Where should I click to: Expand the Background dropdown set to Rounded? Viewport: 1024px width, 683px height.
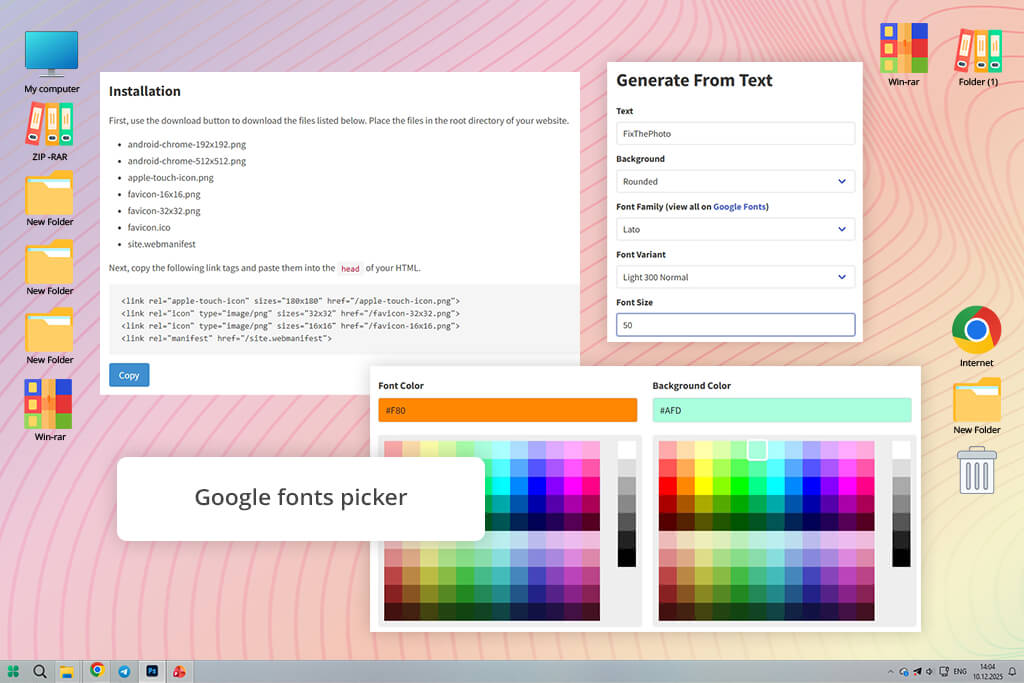click(x=735, y=182)
